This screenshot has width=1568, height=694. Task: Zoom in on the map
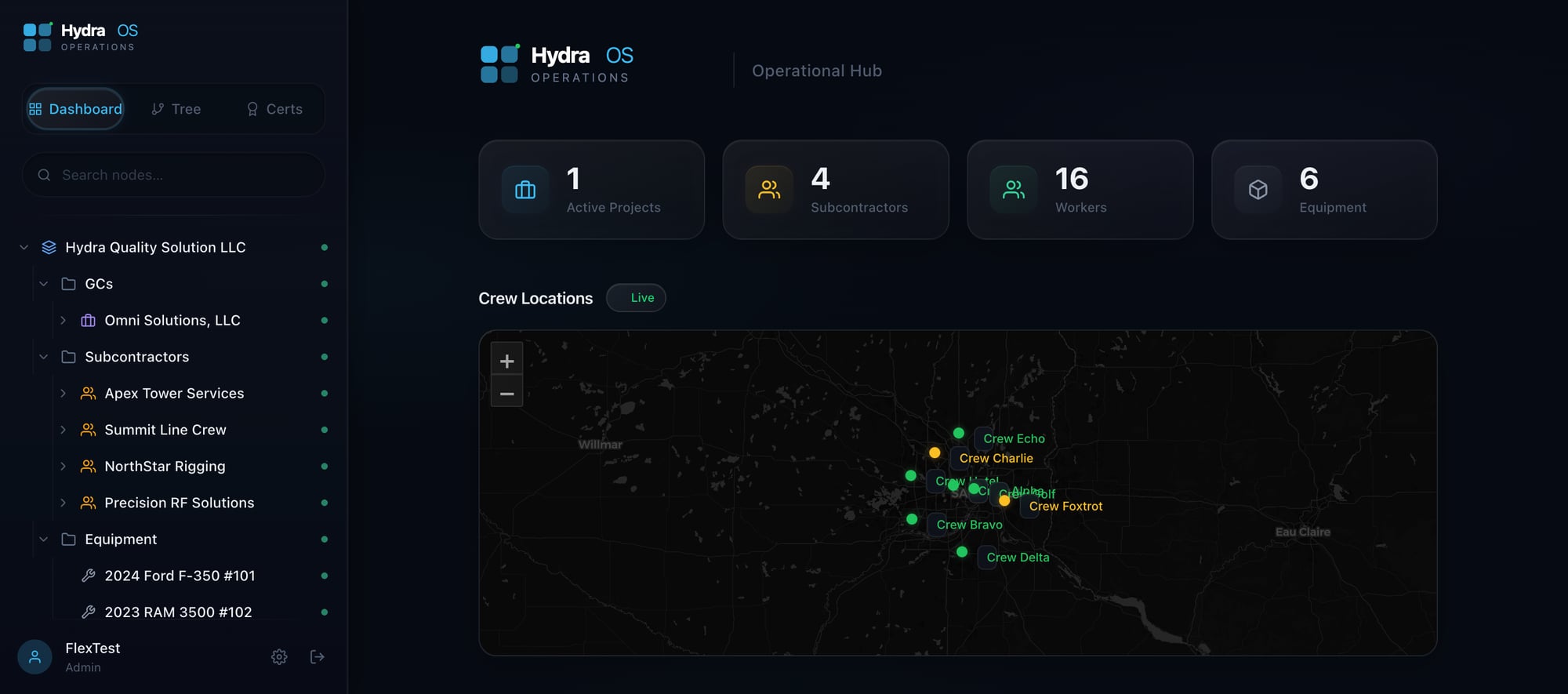click(506, 361)
